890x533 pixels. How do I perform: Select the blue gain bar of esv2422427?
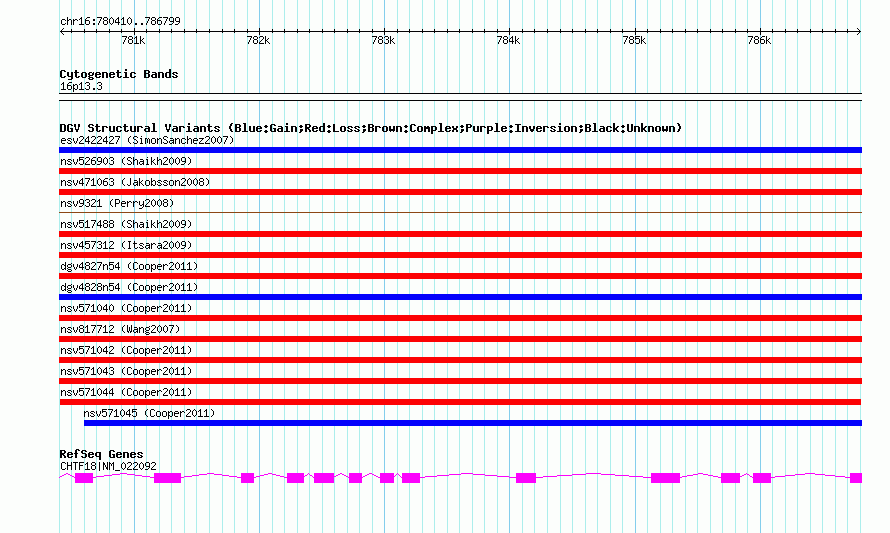[460, 150]
